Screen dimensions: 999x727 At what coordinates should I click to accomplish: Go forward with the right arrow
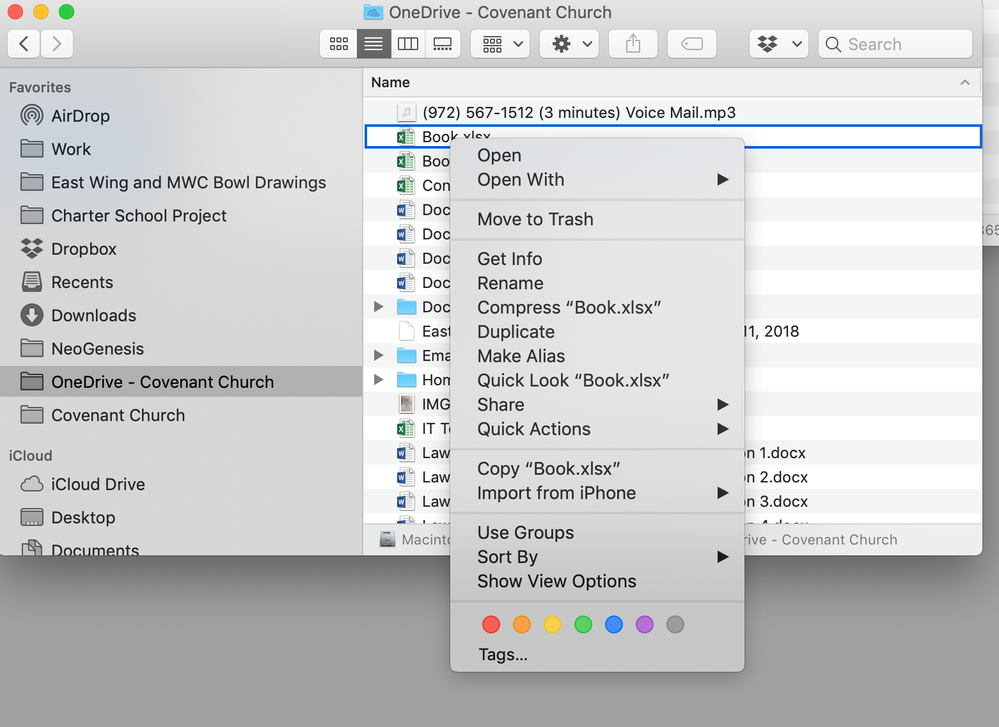[57, 44]
